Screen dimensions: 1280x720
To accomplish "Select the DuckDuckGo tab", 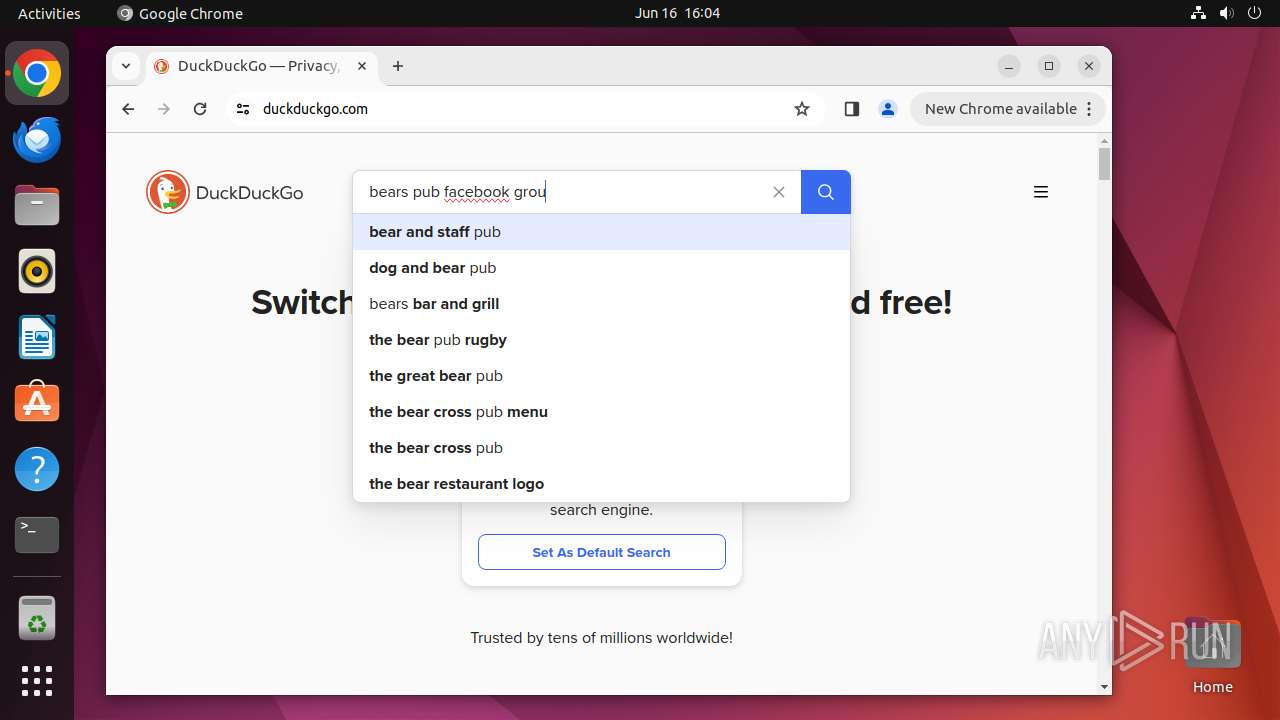I will point(262,66).
